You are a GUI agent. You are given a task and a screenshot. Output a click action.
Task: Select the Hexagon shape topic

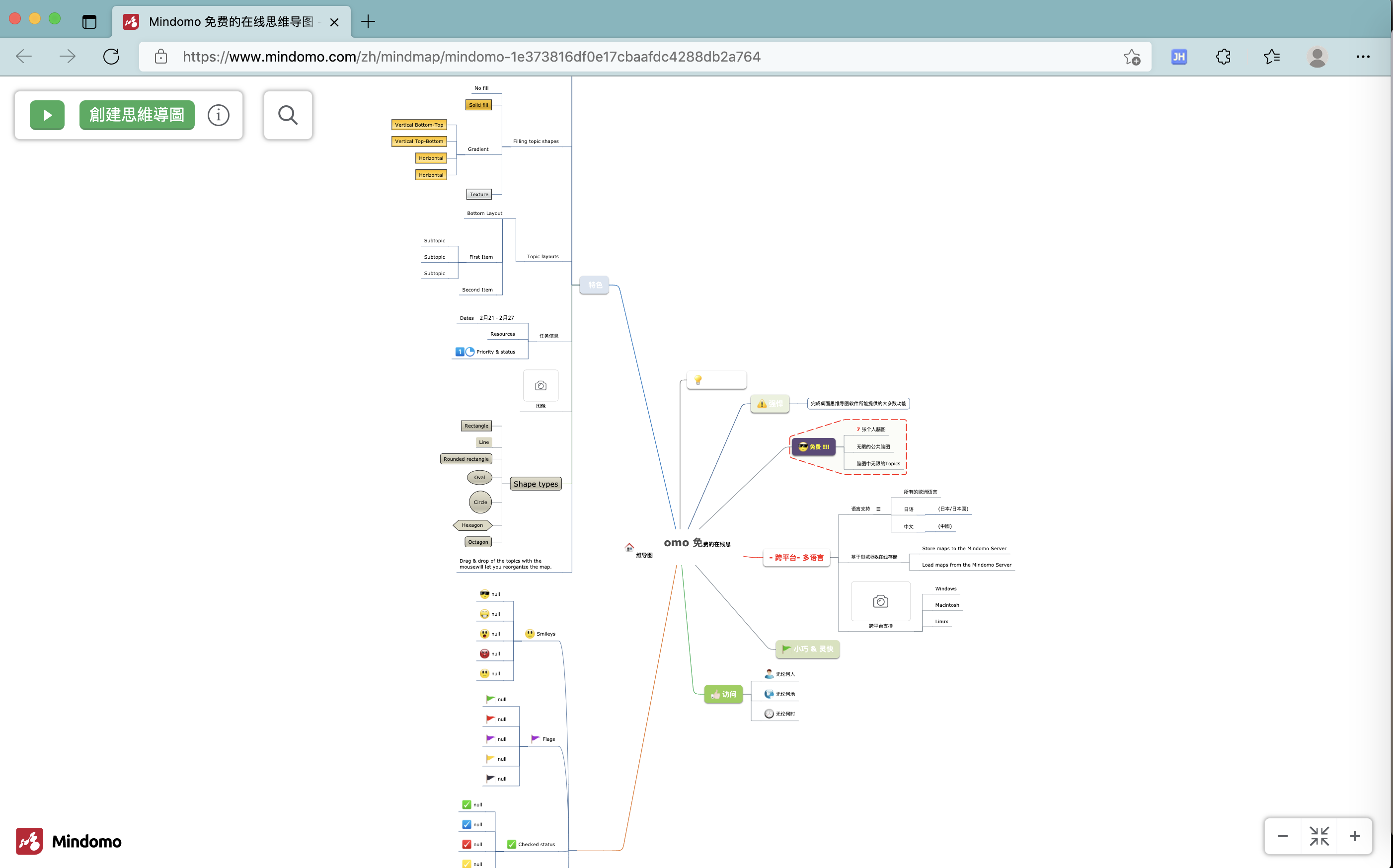(x=472, y=525)
